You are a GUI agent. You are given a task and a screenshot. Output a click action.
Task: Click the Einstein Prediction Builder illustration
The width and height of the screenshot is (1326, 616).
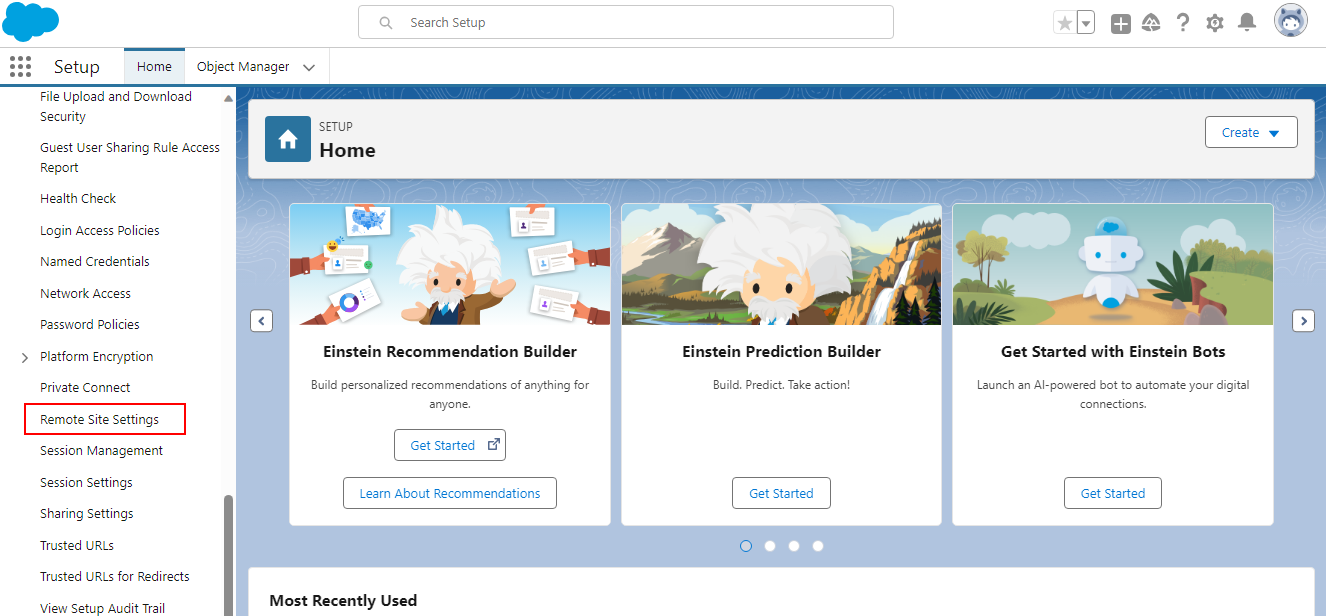(781, 265)
